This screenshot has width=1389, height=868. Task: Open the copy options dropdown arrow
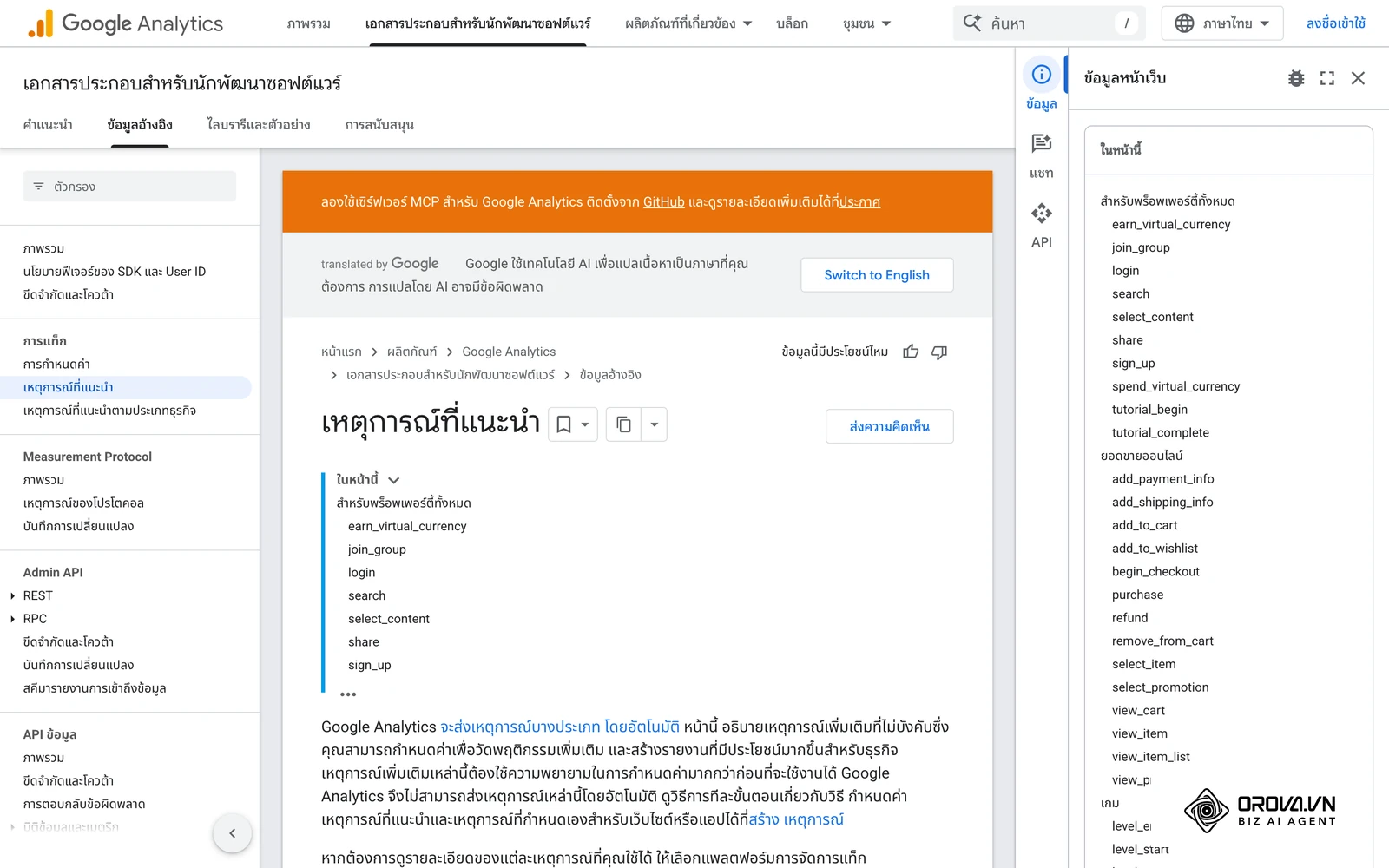click(655, 424)
